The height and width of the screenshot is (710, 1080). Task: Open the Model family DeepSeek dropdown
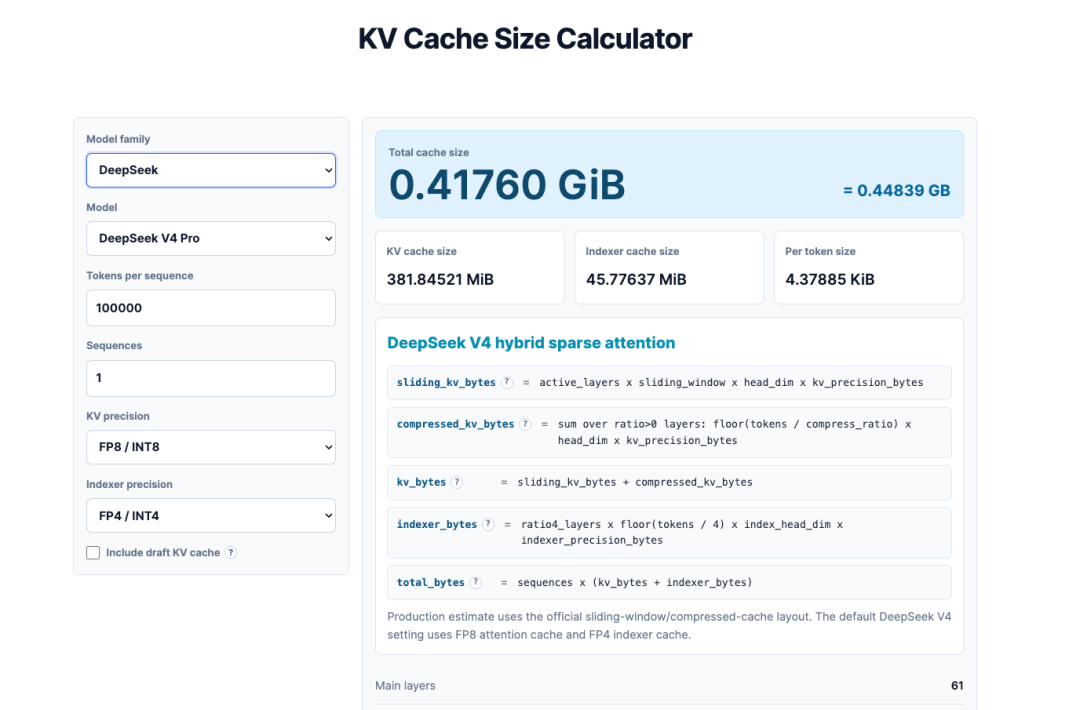(211, 170)
